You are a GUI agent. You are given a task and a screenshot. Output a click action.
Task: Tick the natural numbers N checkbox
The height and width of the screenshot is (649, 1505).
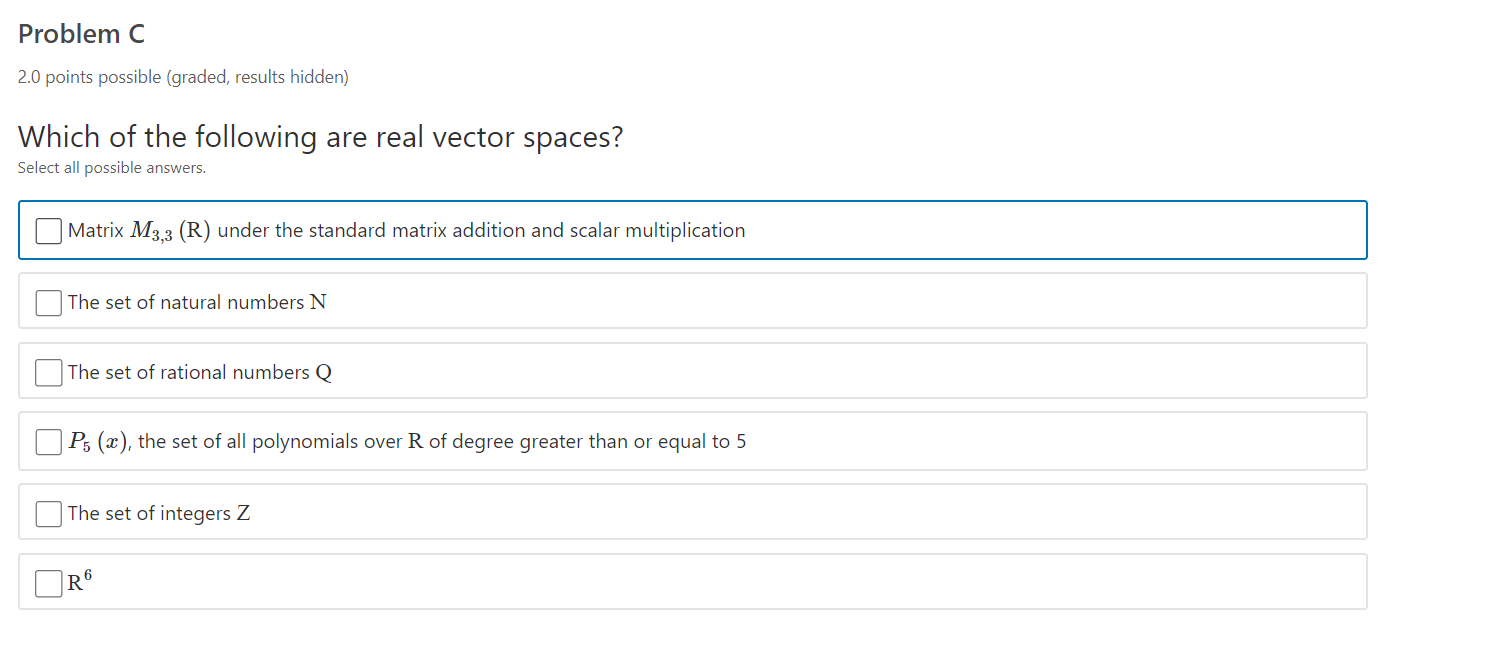pyautogui.click(x=49, y=302)
